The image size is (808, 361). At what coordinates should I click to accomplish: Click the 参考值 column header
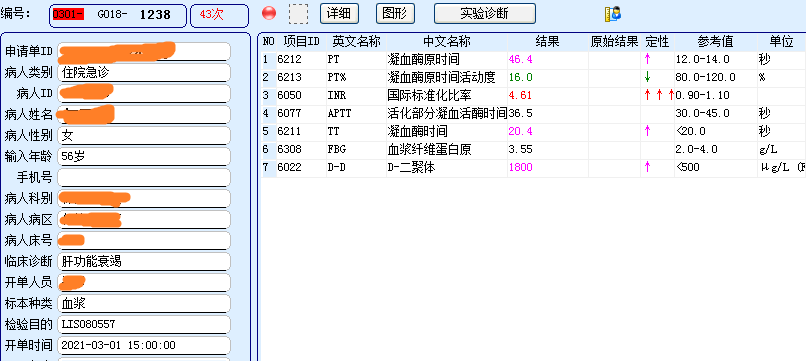[715, 41]
